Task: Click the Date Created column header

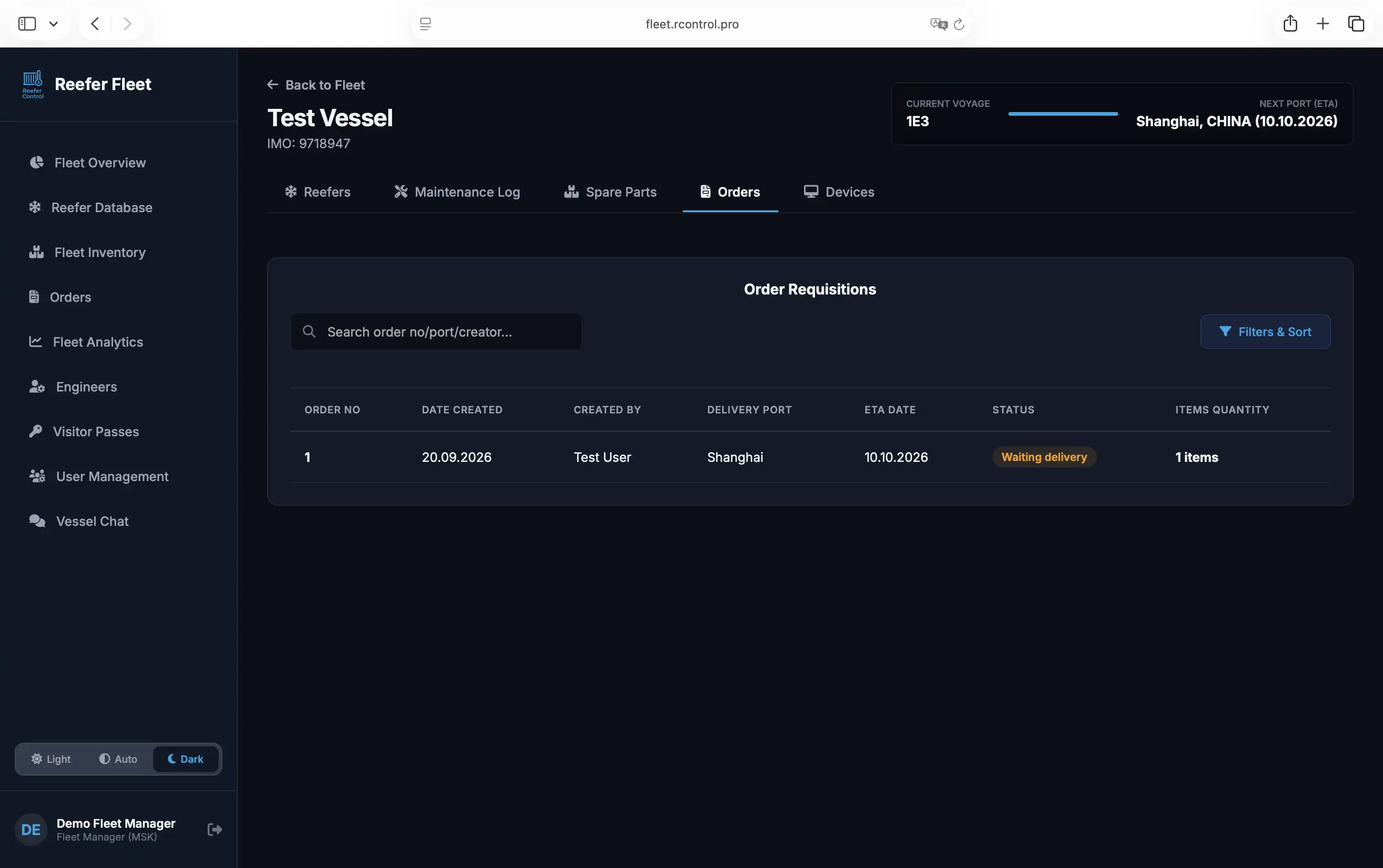Action: (462, 409)
